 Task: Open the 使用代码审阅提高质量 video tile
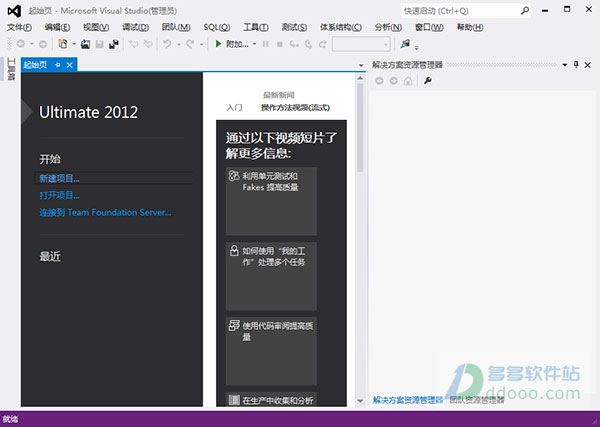tap(271, 351)
